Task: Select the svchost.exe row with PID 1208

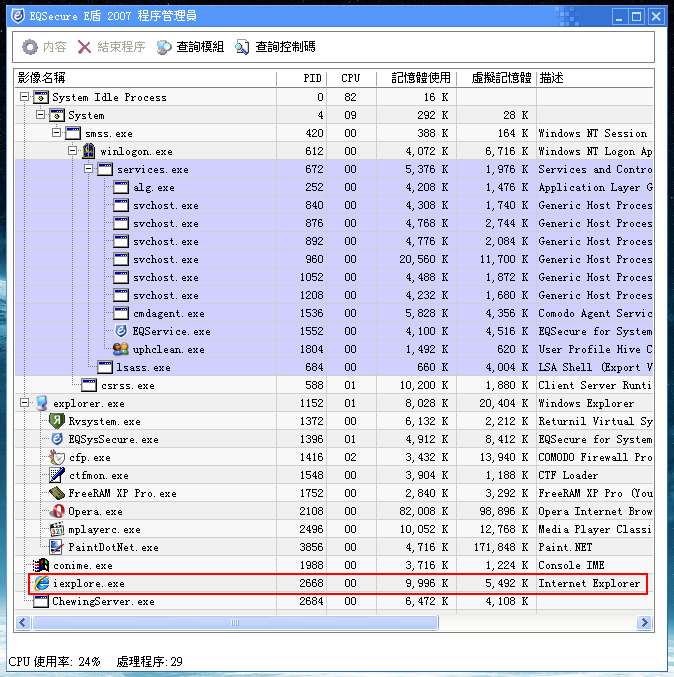Action: coord(334,295)
